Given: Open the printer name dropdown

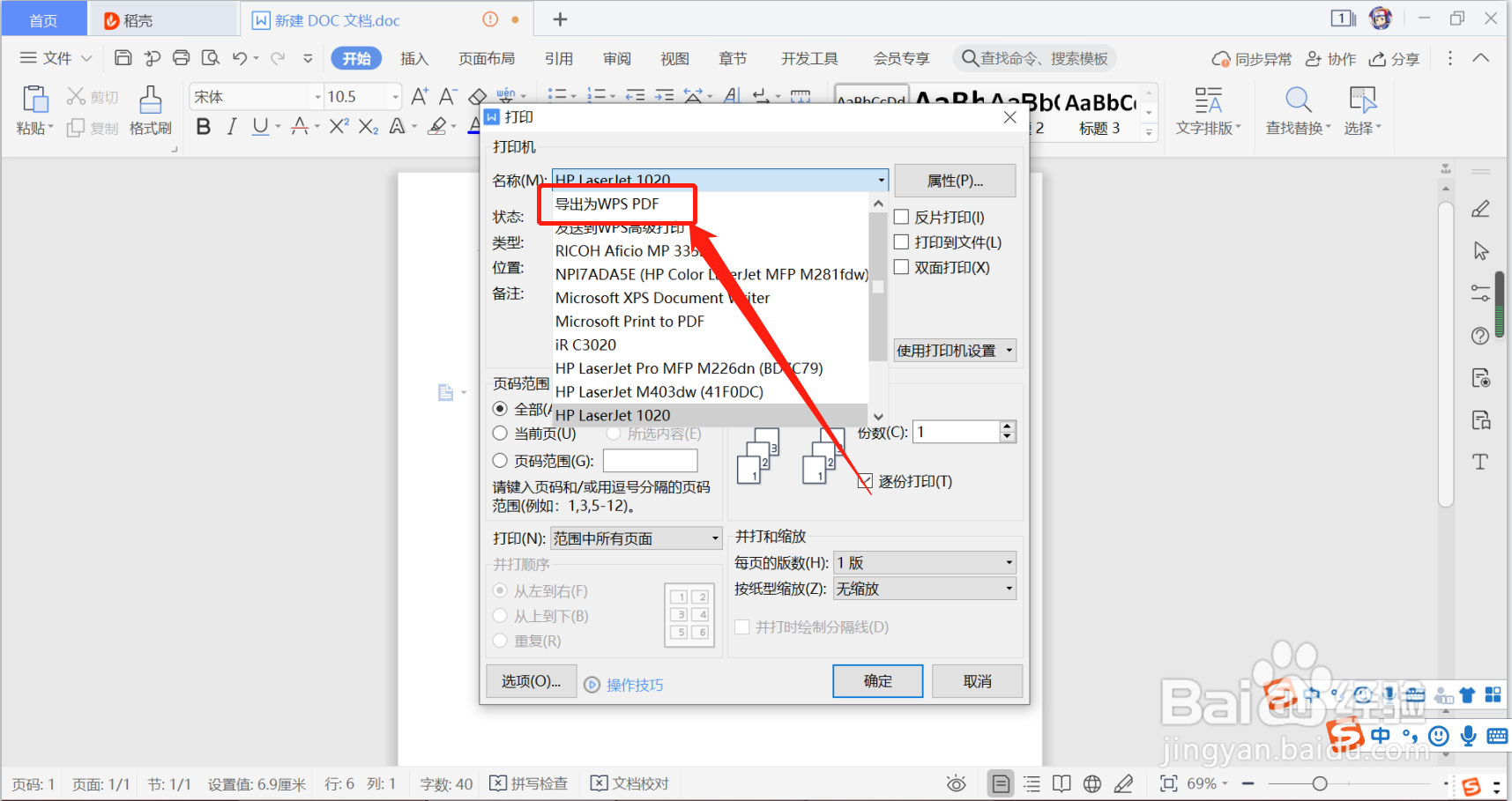Looking at the screenshot, I should click(880, 180).
